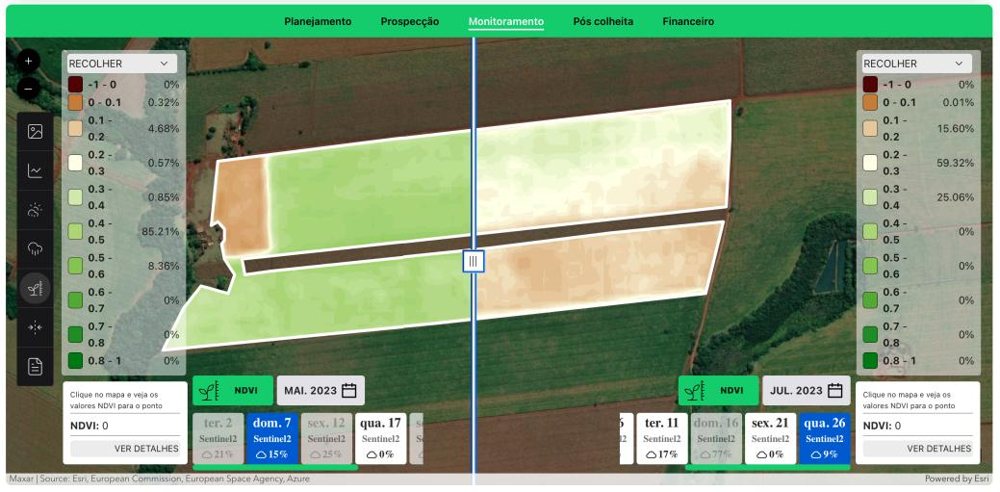1000x492 pixels.
Task: Go to the Pós colheita tab
Action: 603,22
